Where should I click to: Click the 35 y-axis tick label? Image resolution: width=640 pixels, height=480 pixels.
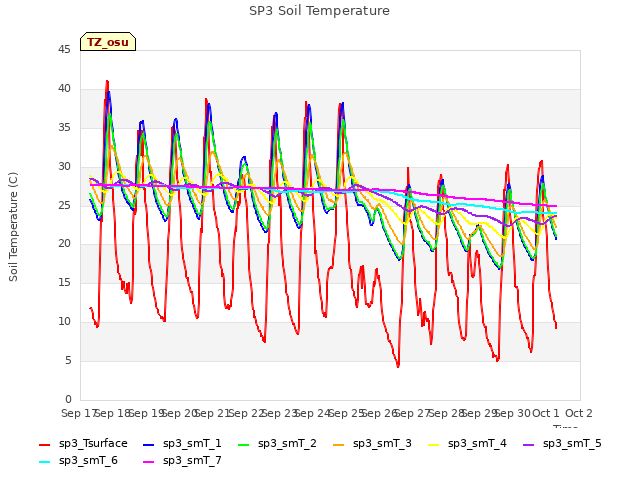(64, 127)
